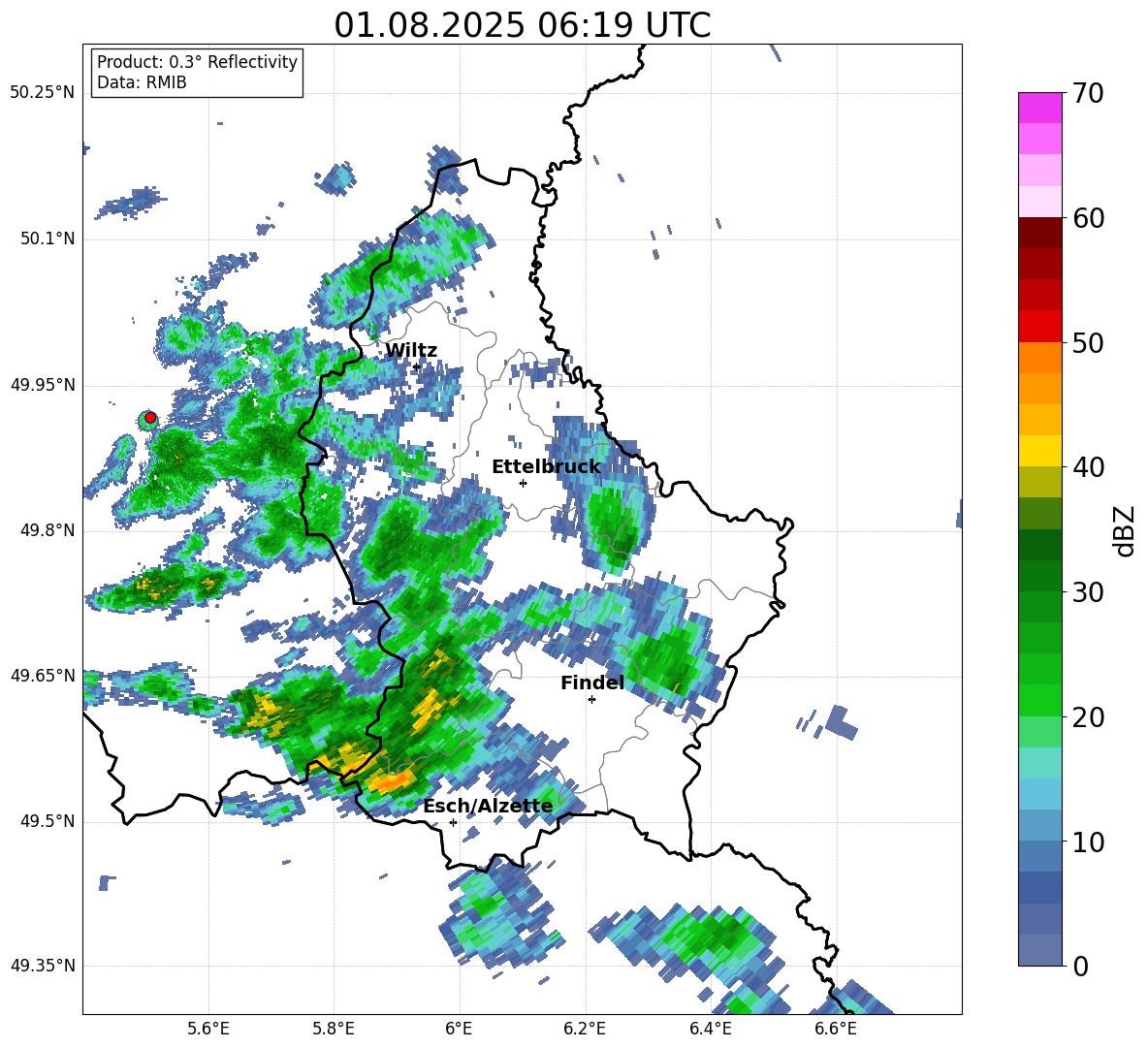The height and width of the screenshot is (1048, 1148).
Task: Click the Findel station cross marker
Action: click(591, 699)
